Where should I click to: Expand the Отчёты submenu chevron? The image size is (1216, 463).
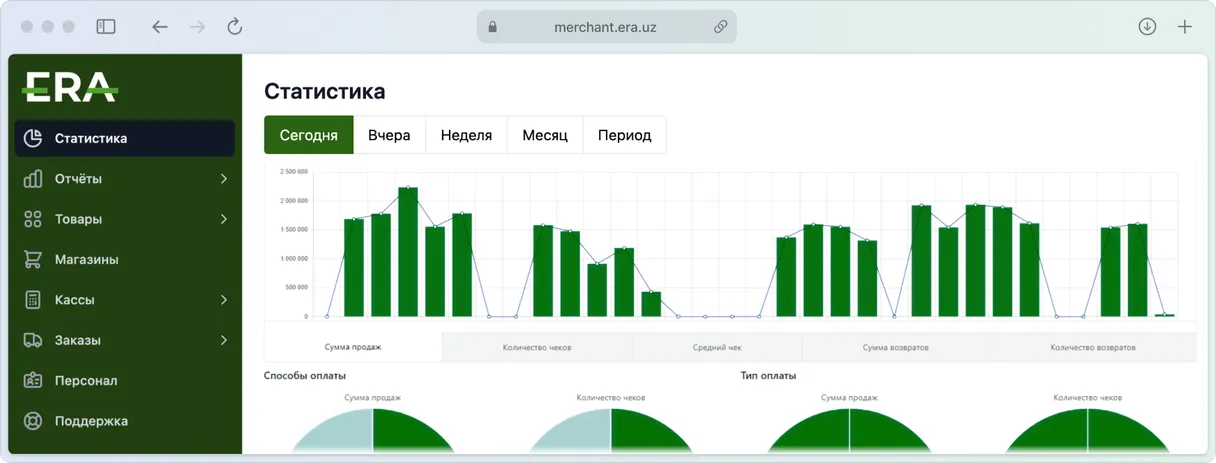pos(224,179)
